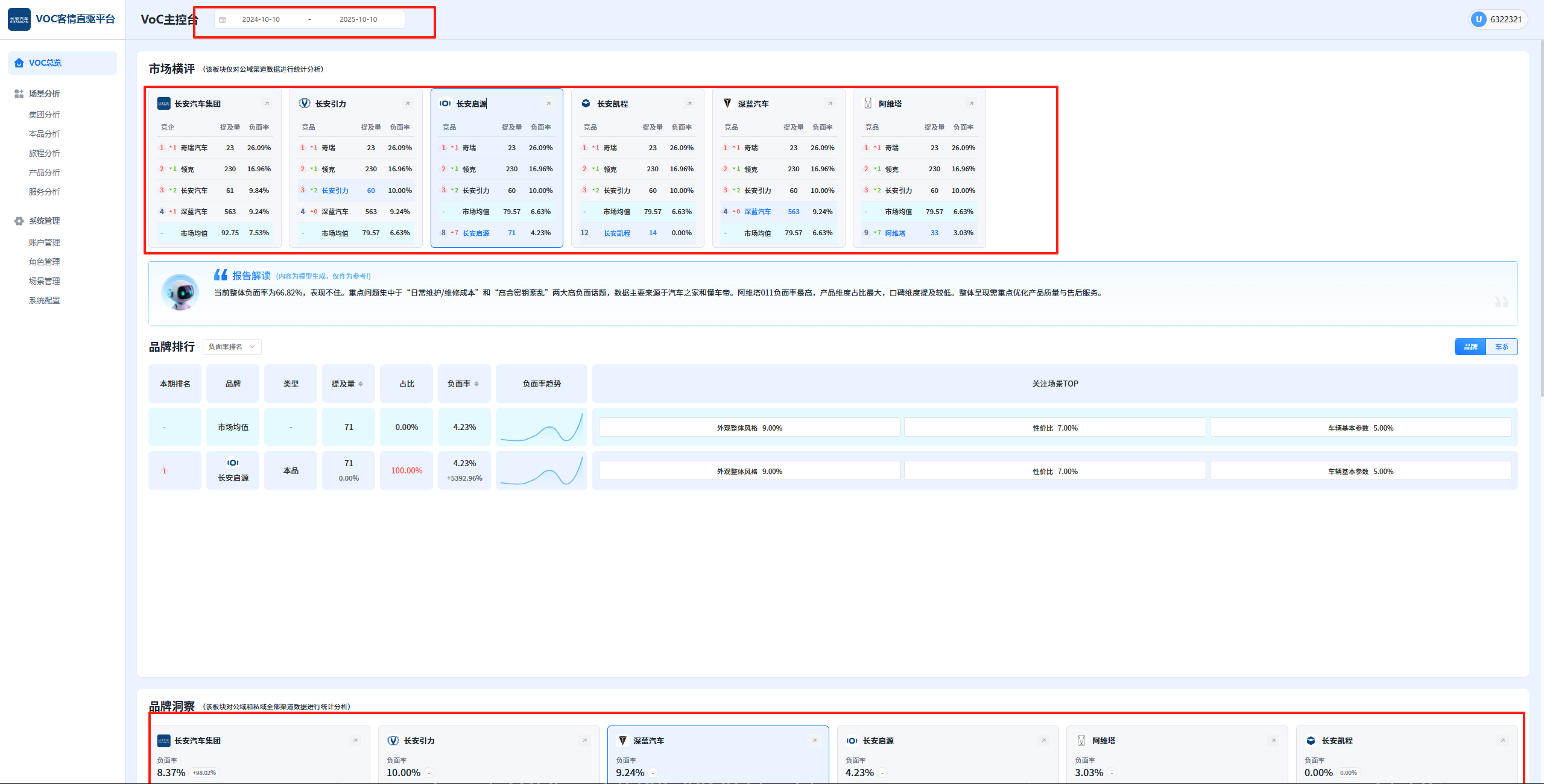Image resolution: width=1544 pixels, height=784 pixels.
Task: Click the 负面率趋势 sparkline for 长安启源
Action: [541, 470]
